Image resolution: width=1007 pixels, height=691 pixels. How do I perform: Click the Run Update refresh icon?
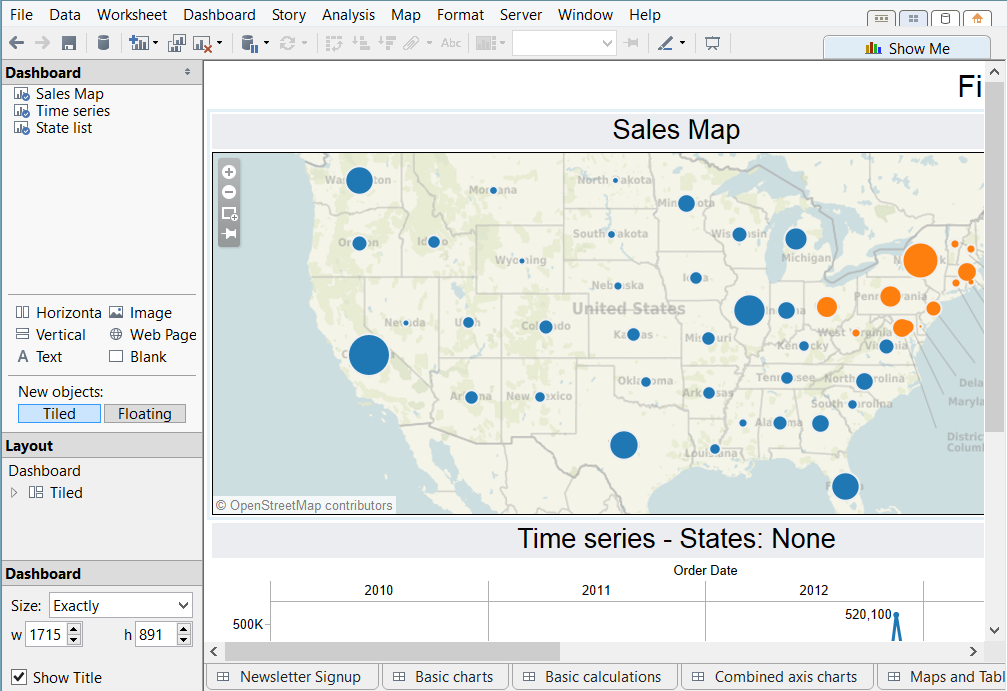coord(288,43)
